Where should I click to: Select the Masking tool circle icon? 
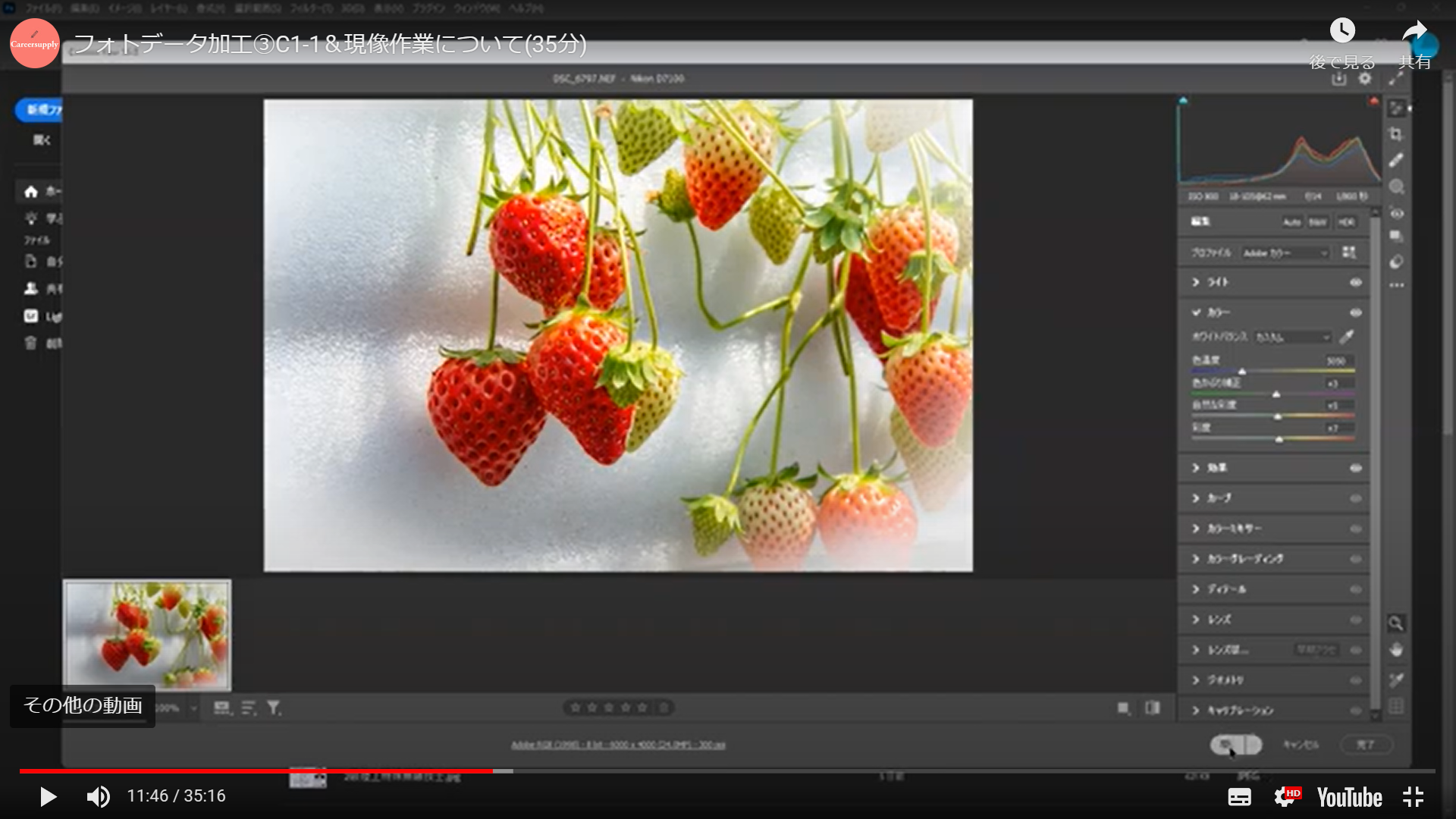[1396, 187]
